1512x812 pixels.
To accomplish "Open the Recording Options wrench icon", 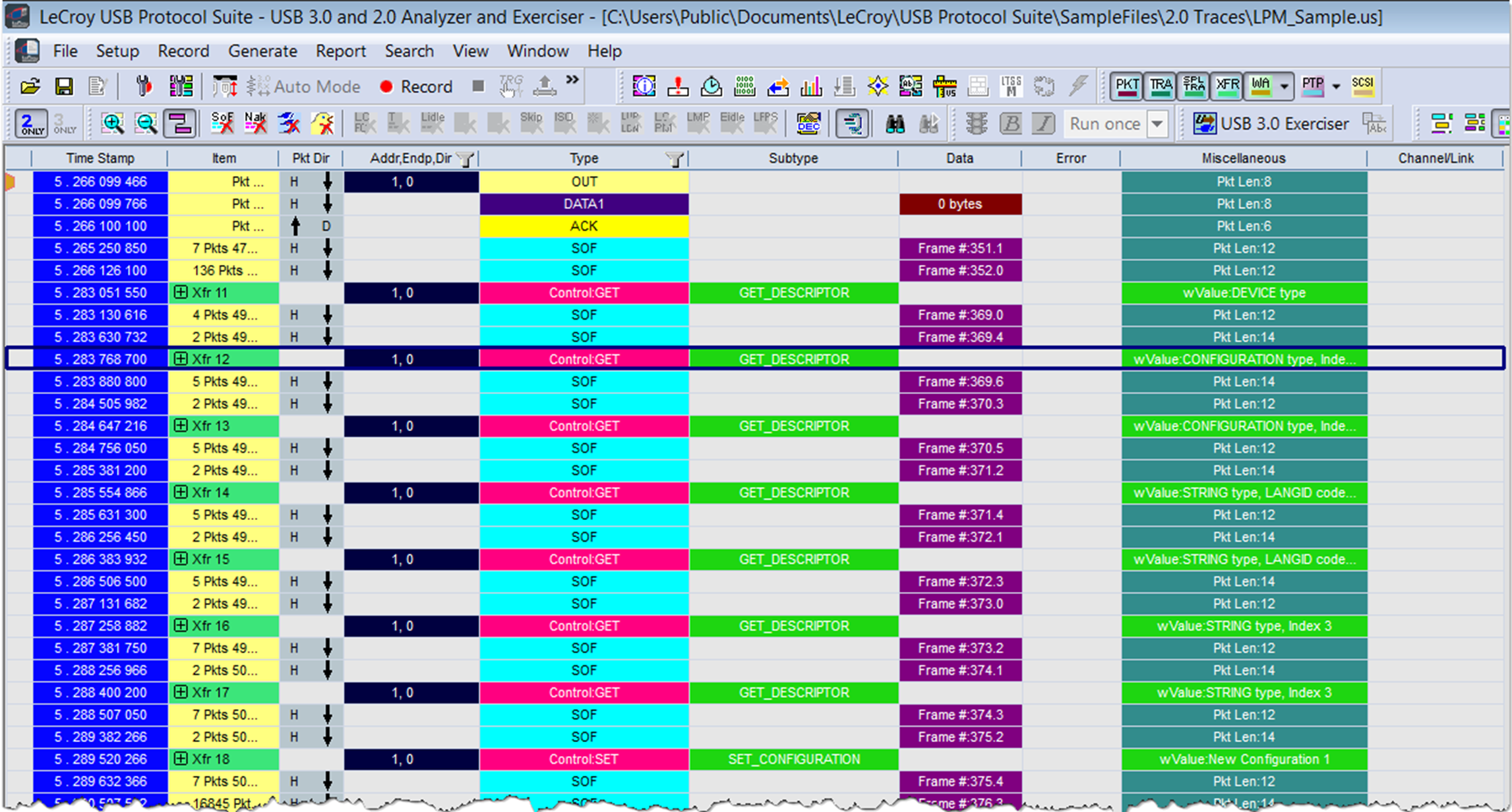I will click(143, 86).
